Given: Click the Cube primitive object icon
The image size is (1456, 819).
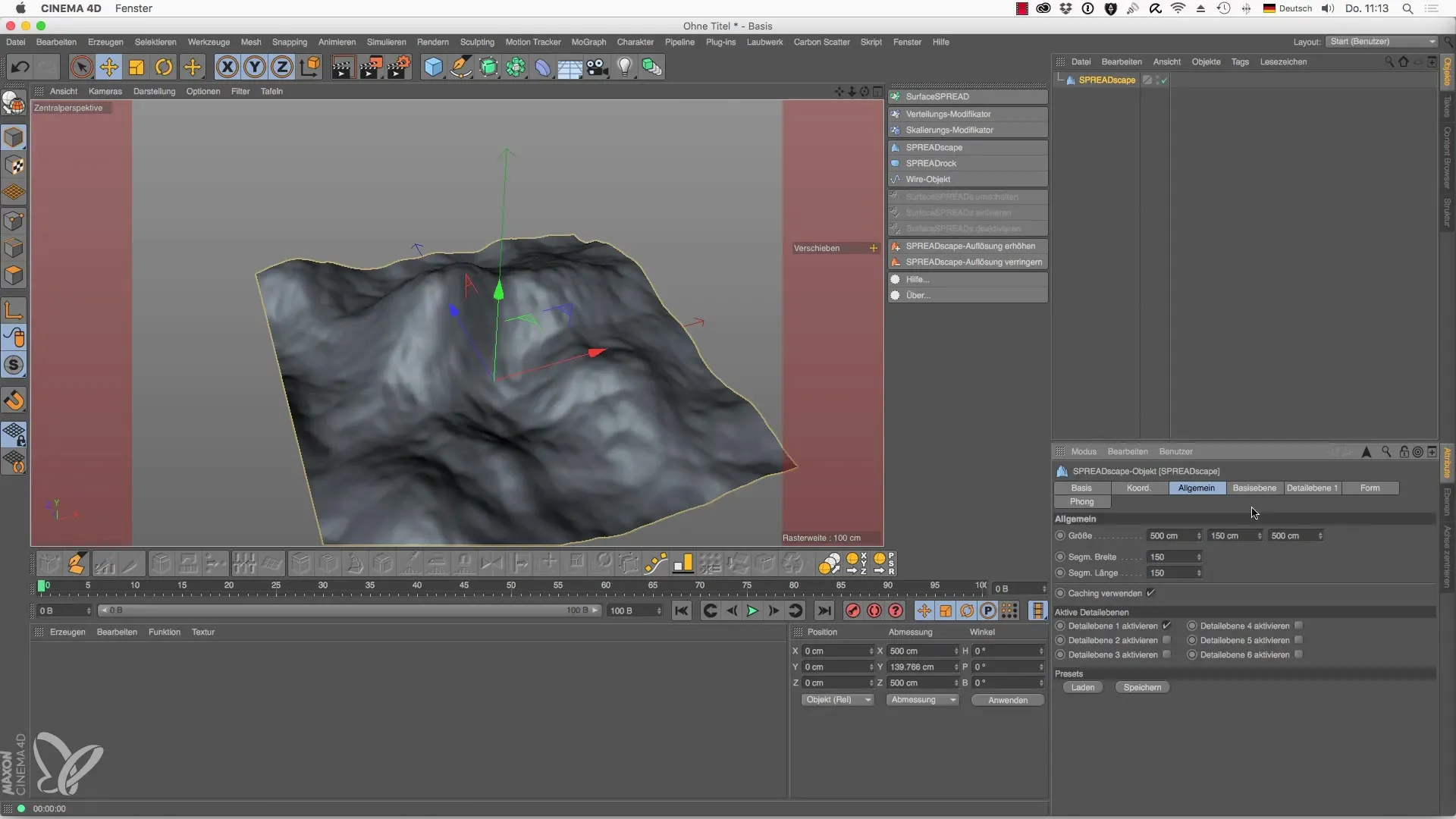Looking at the screenshot, I should click(433, 67).
